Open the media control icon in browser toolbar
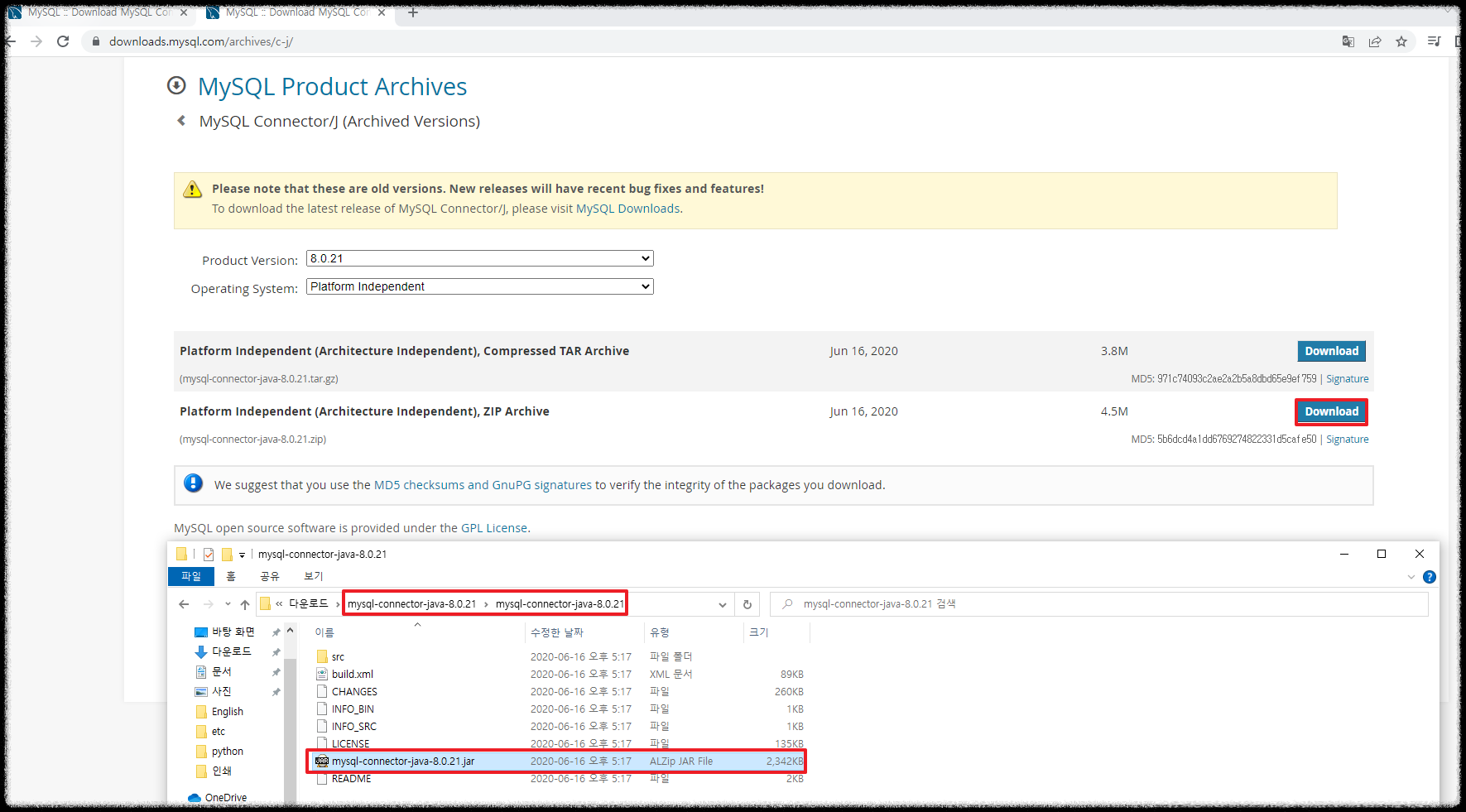The image size is (1466, 812). [x=1435, y=41]
